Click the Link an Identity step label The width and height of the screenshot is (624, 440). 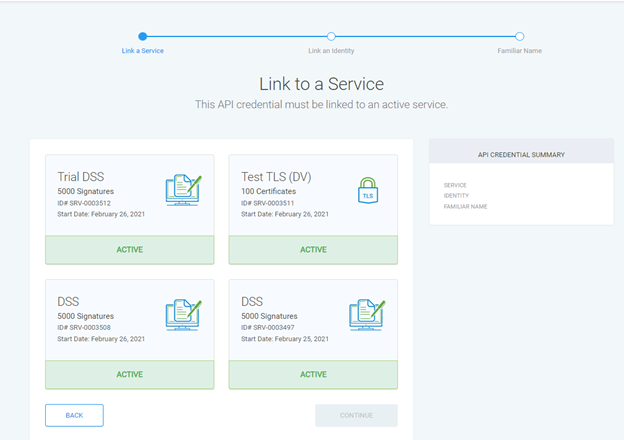[331, 51]
